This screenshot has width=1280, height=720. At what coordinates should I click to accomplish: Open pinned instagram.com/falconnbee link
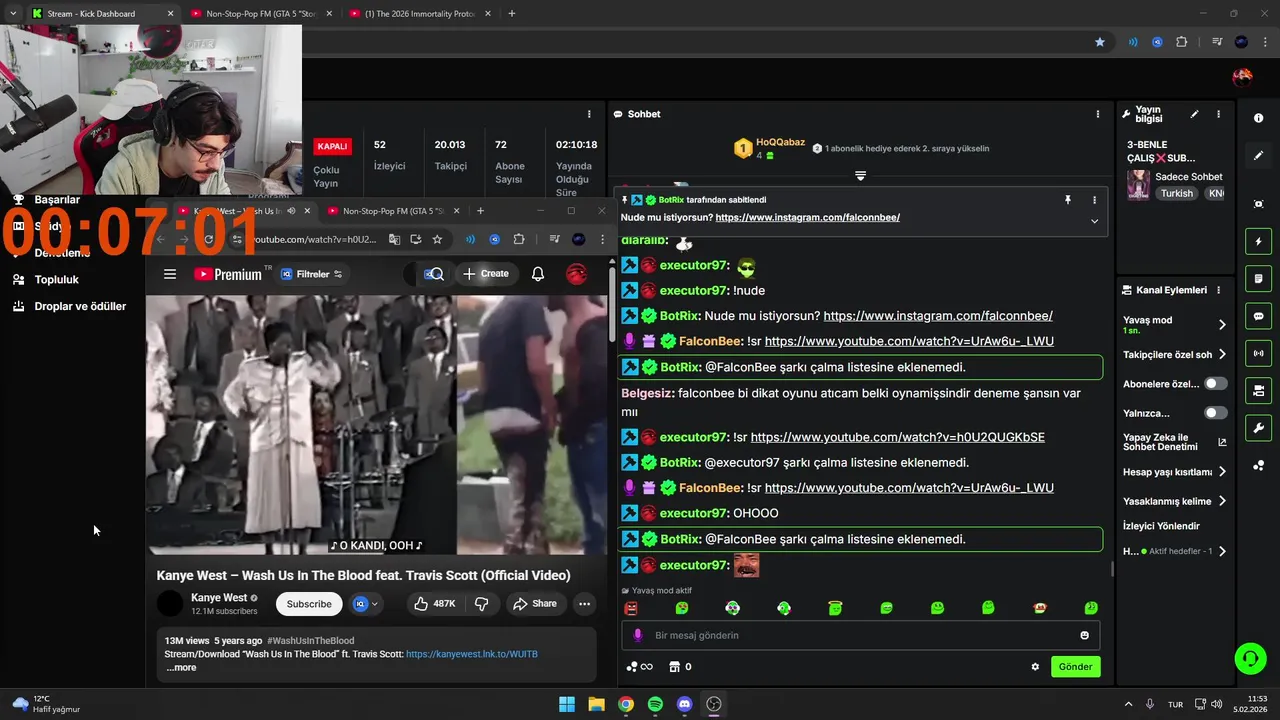click(807, 217)
